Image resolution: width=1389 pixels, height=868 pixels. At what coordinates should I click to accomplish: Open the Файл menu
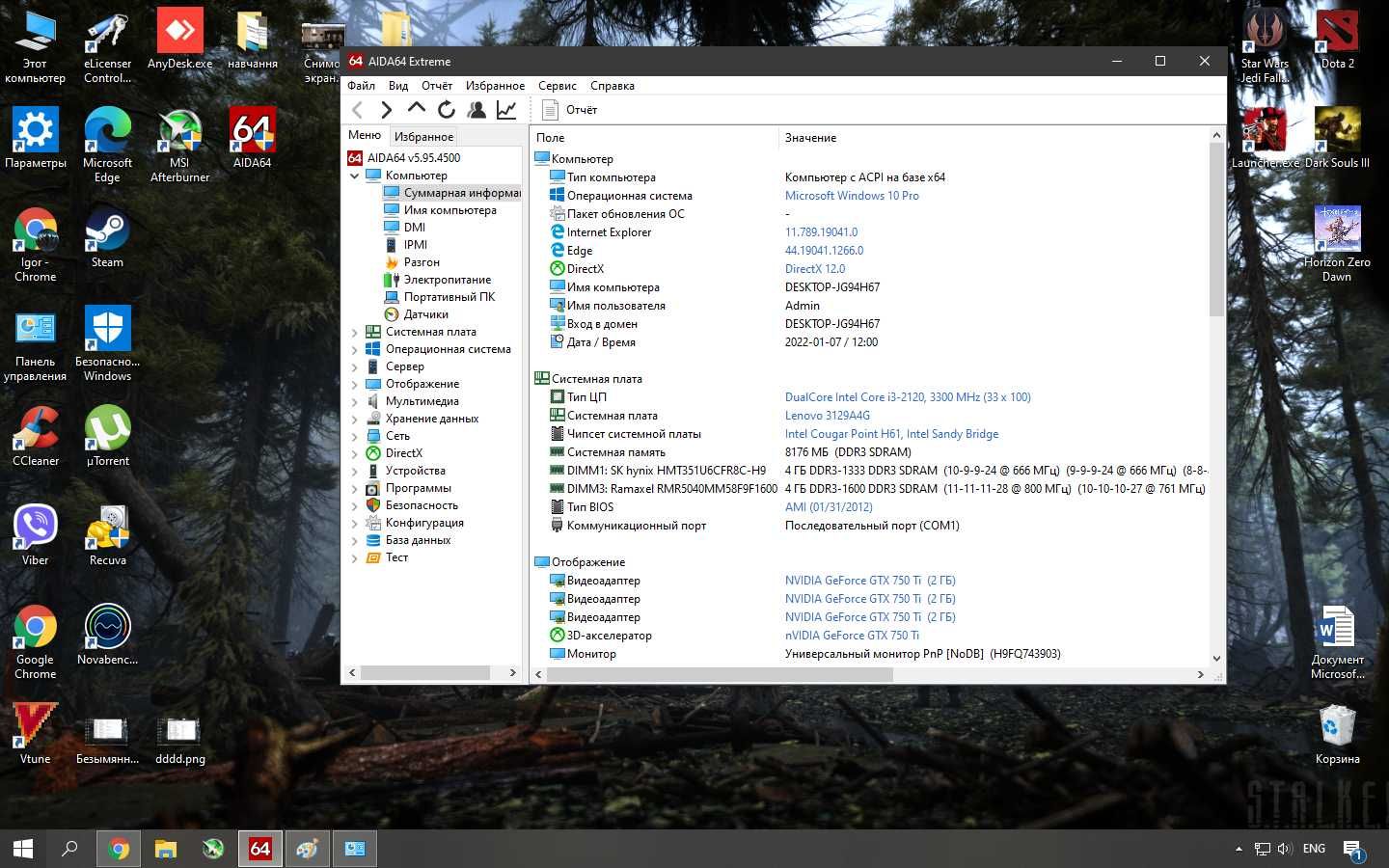coord(361,86)
